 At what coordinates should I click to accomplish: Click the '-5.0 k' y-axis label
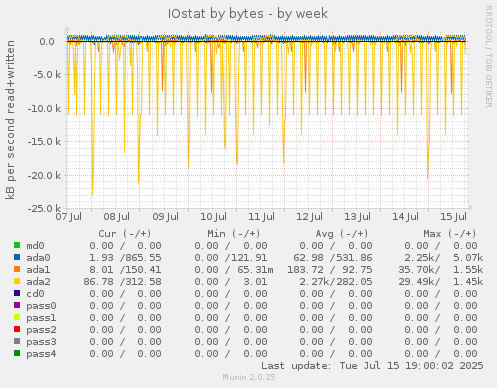click(47, 75)
